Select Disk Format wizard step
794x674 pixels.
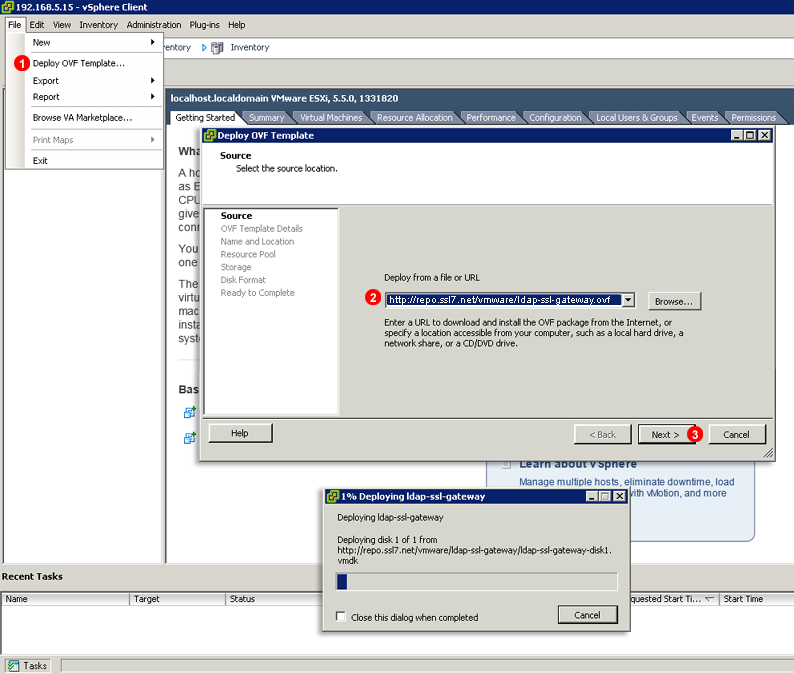[x=243, y=280]
